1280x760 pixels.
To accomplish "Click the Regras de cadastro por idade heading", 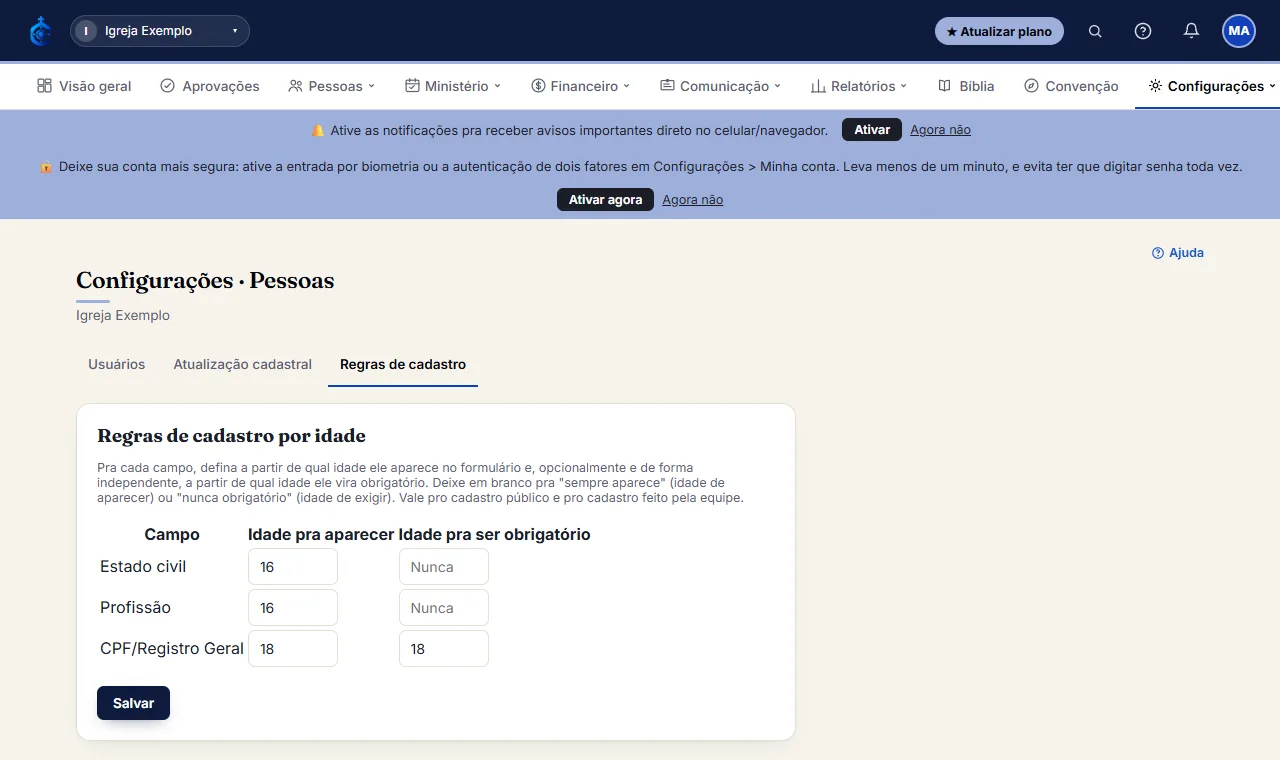I will pyautogui.click(x=231, y=436).
